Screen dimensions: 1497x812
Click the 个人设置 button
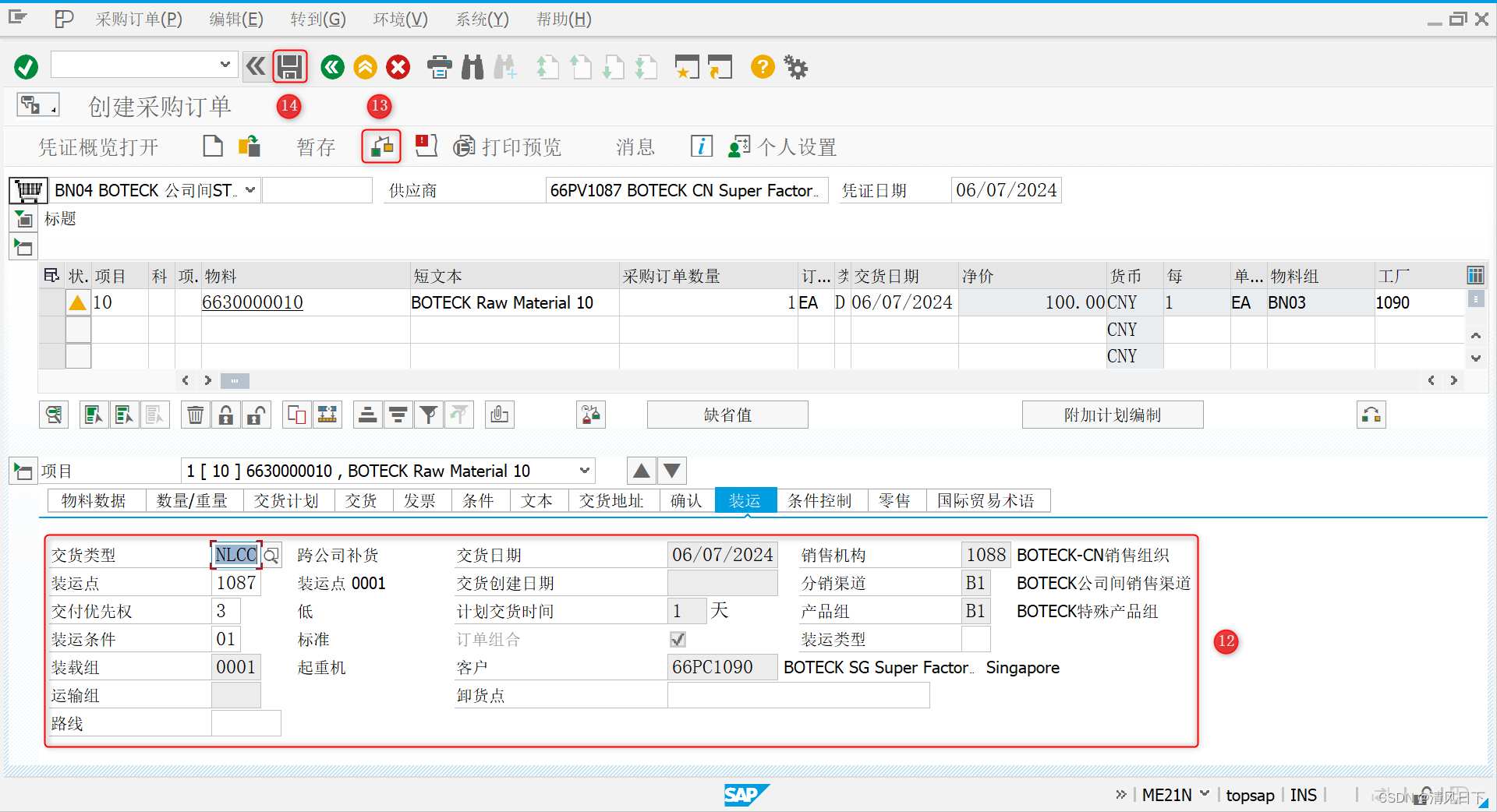click(x=783, y=147)
